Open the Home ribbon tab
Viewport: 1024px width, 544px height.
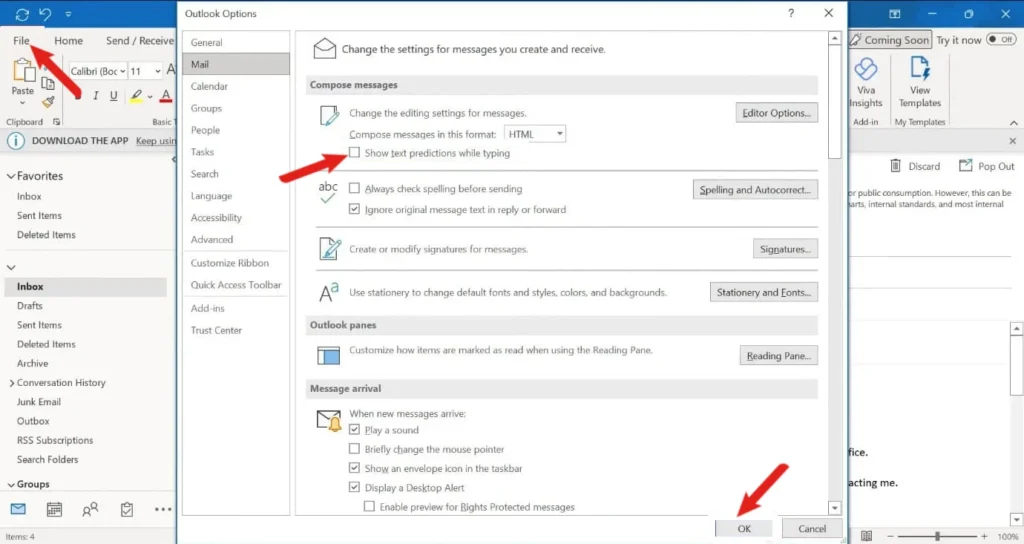pos(69,41)
